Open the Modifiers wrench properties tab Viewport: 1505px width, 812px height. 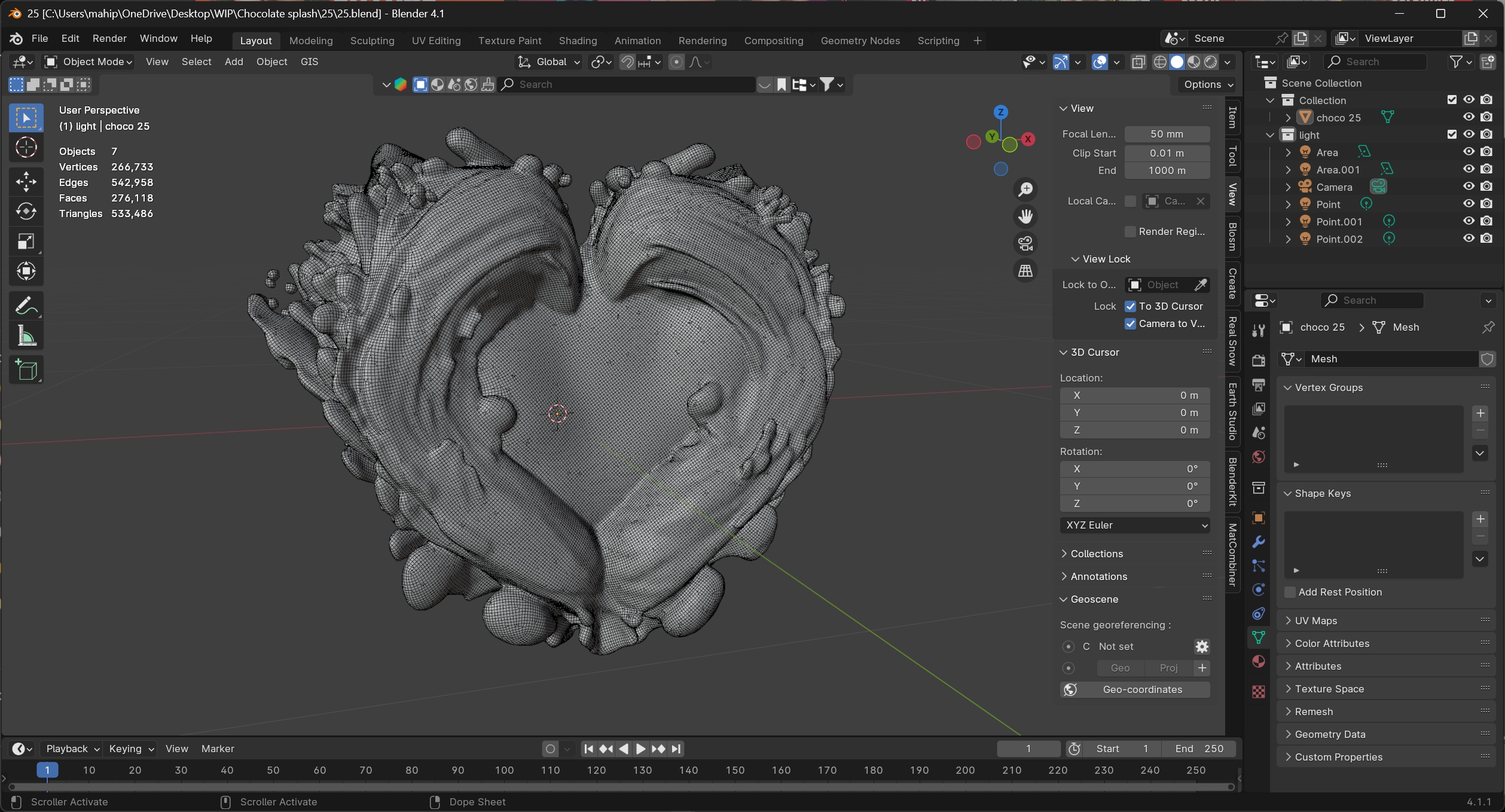(x=1259, y=542)
